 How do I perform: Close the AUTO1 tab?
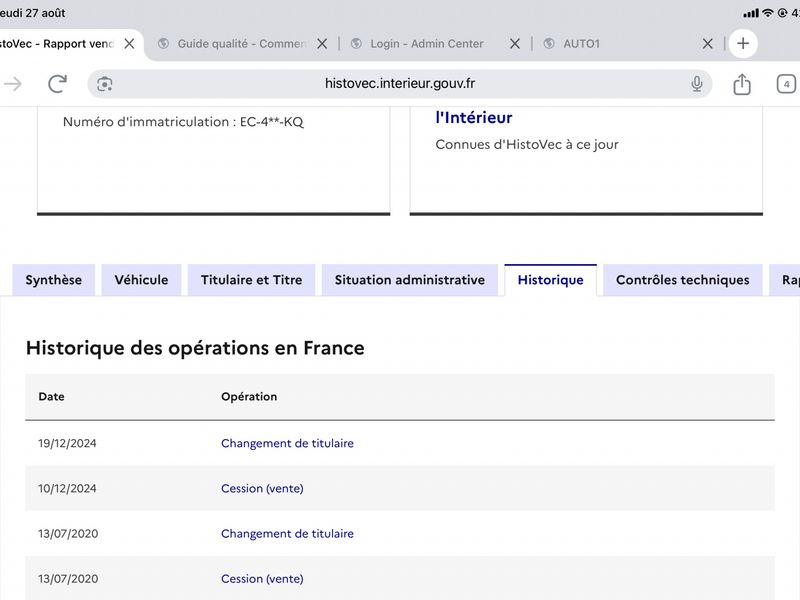[708, 44]
